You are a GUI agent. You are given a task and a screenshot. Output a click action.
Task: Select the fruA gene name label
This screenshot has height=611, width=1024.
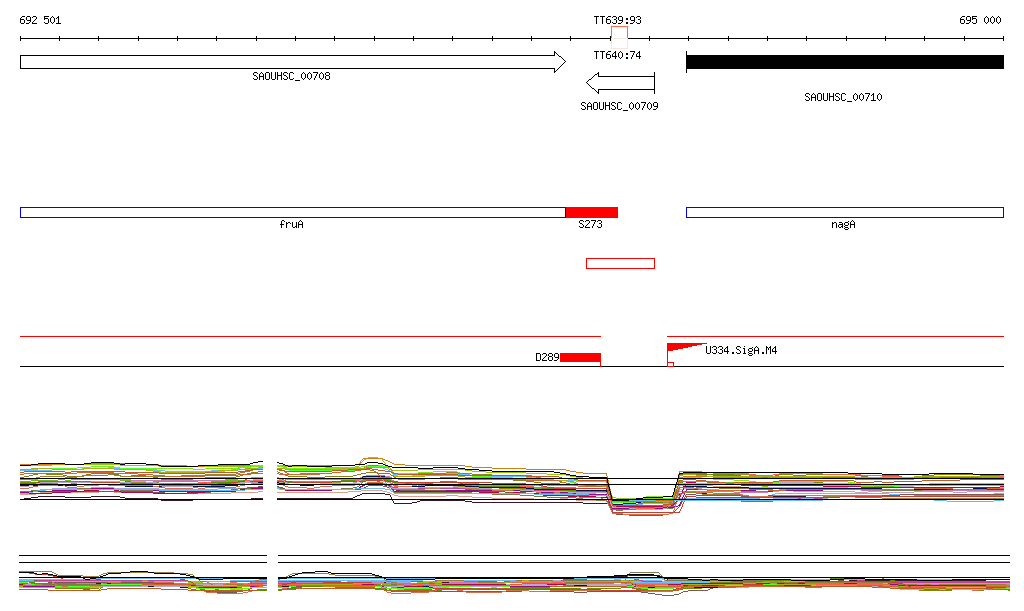291,225
